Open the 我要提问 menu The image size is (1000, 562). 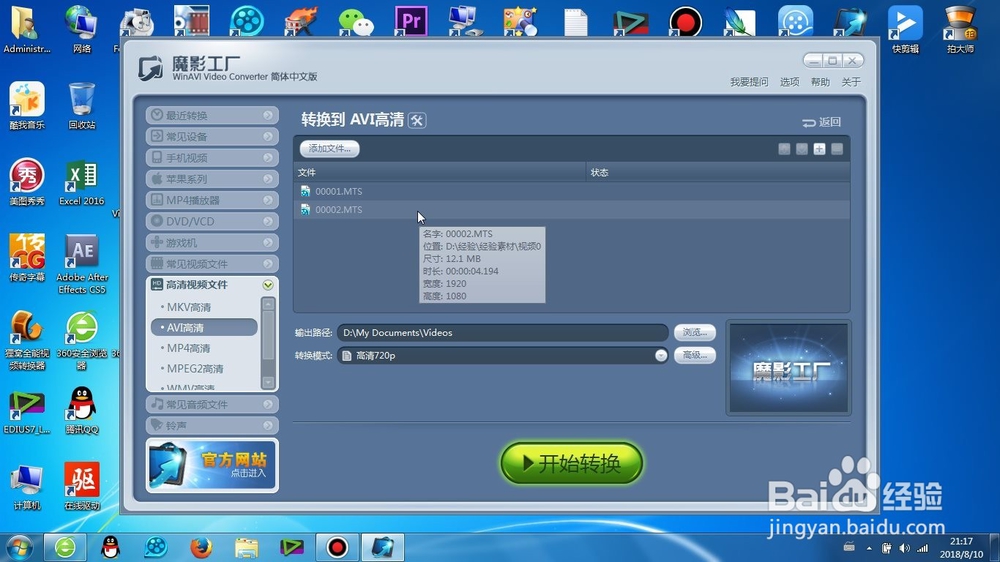[x=749, y=82]
